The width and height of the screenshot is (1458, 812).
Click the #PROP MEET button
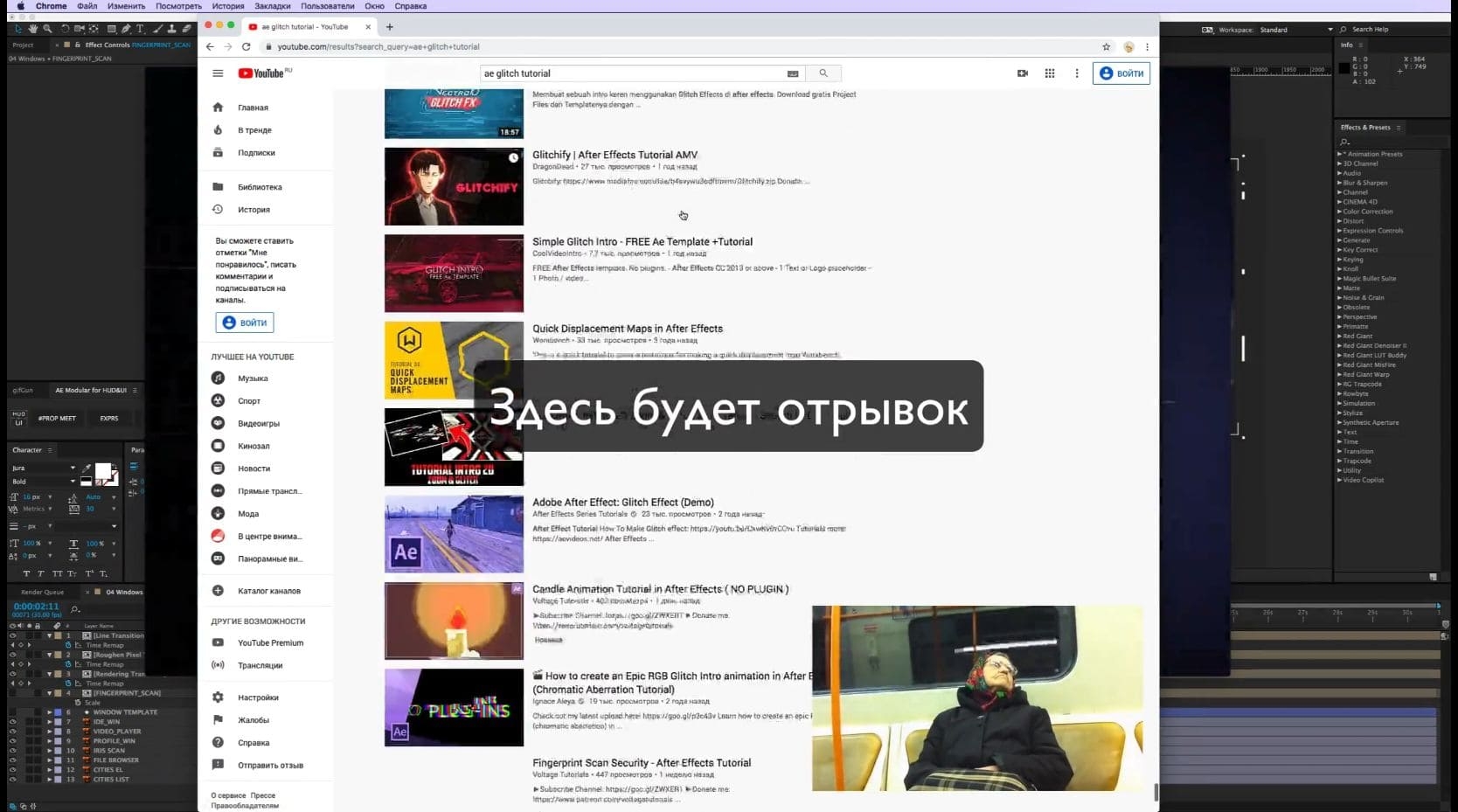(57, 419)
